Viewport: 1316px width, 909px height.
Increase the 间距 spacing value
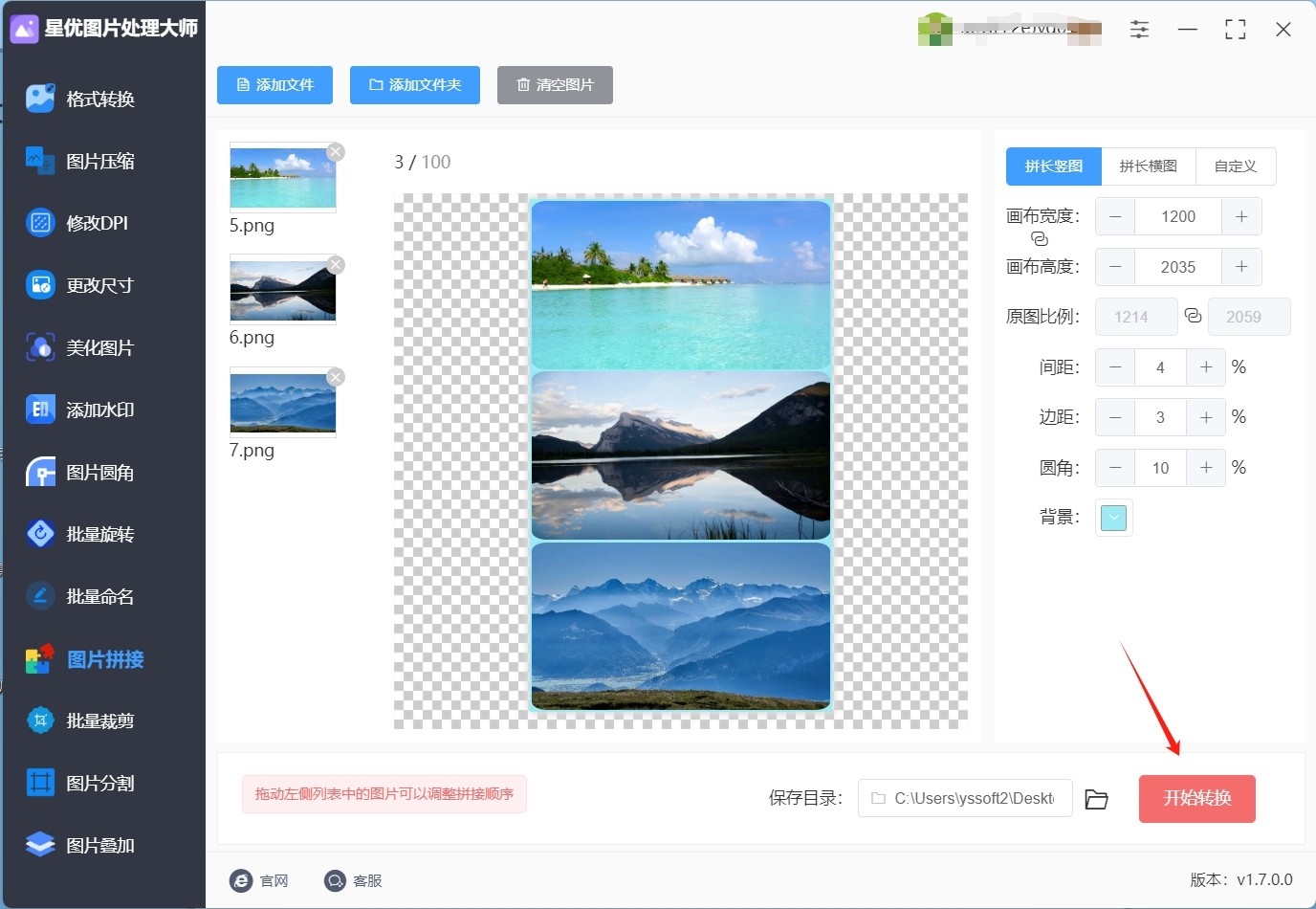1206,367
